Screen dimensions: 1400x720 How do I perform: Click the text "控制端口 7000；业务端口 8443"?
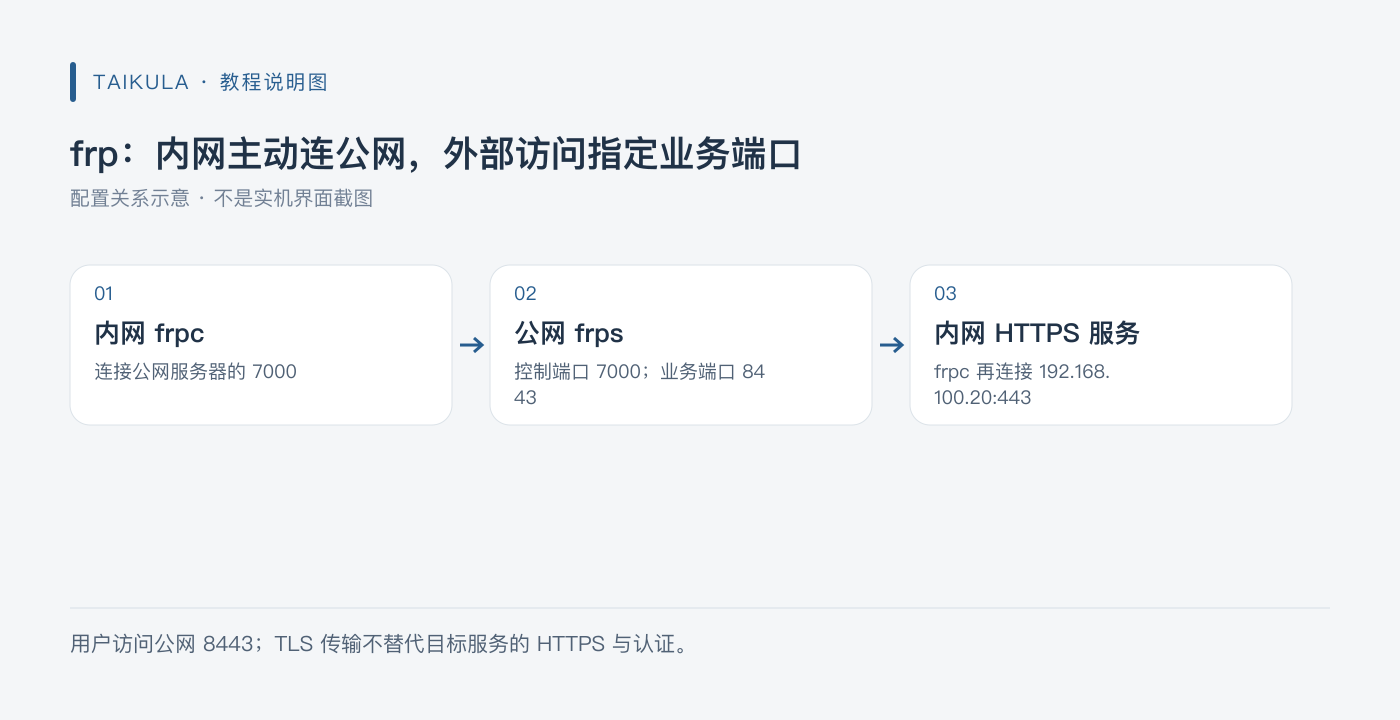point(640,385)
